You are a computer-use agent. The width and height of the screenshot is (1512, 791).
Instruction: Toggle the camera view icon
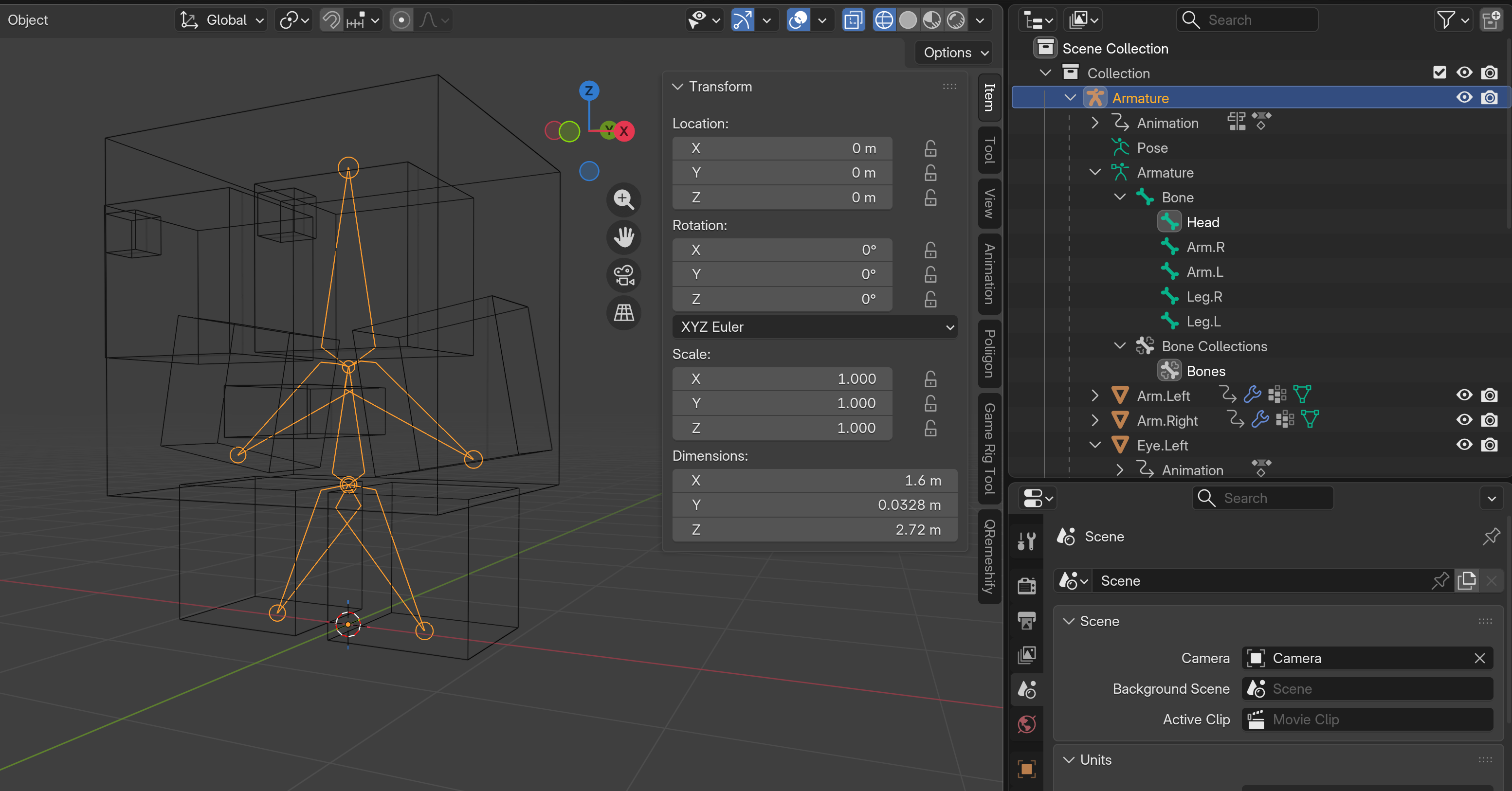[623, 275]
